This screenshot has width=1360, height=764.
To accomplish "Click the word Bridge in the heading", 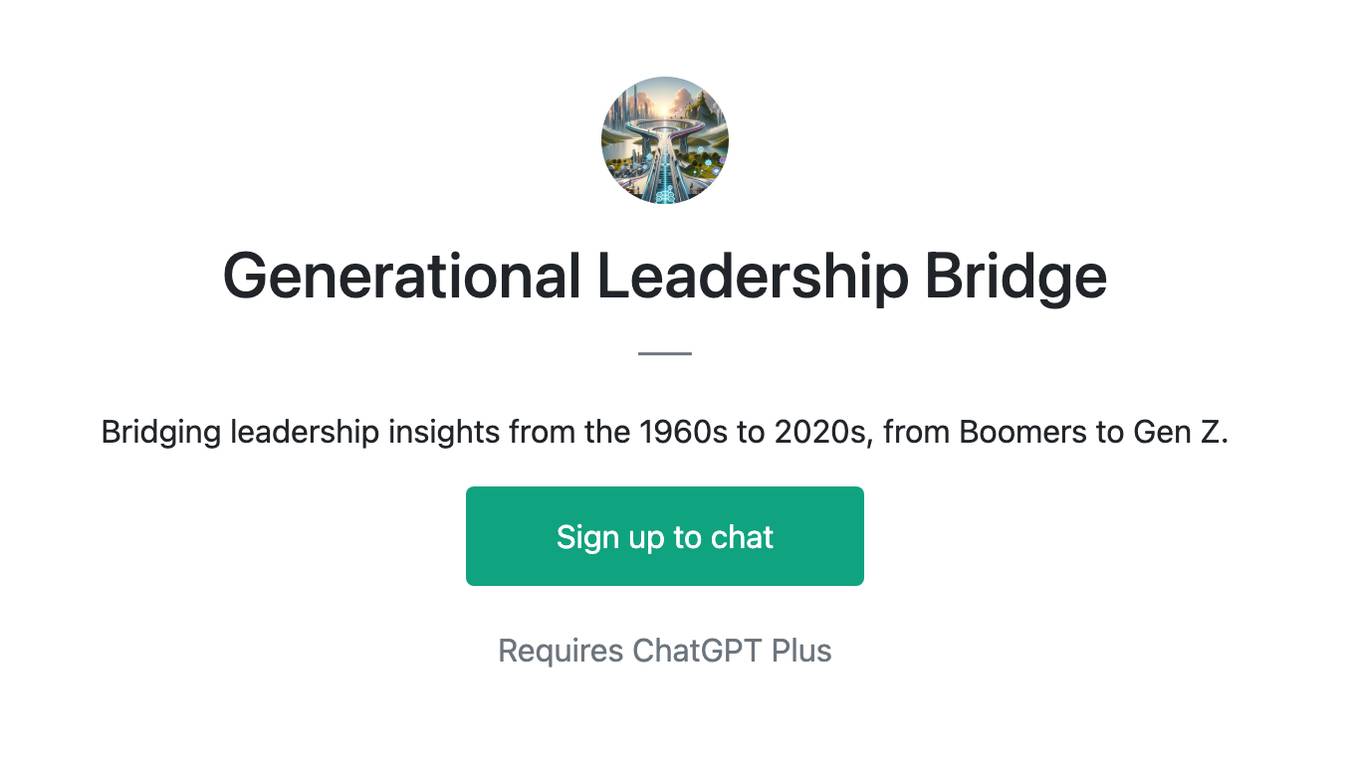I will [x=1015, y=276].
